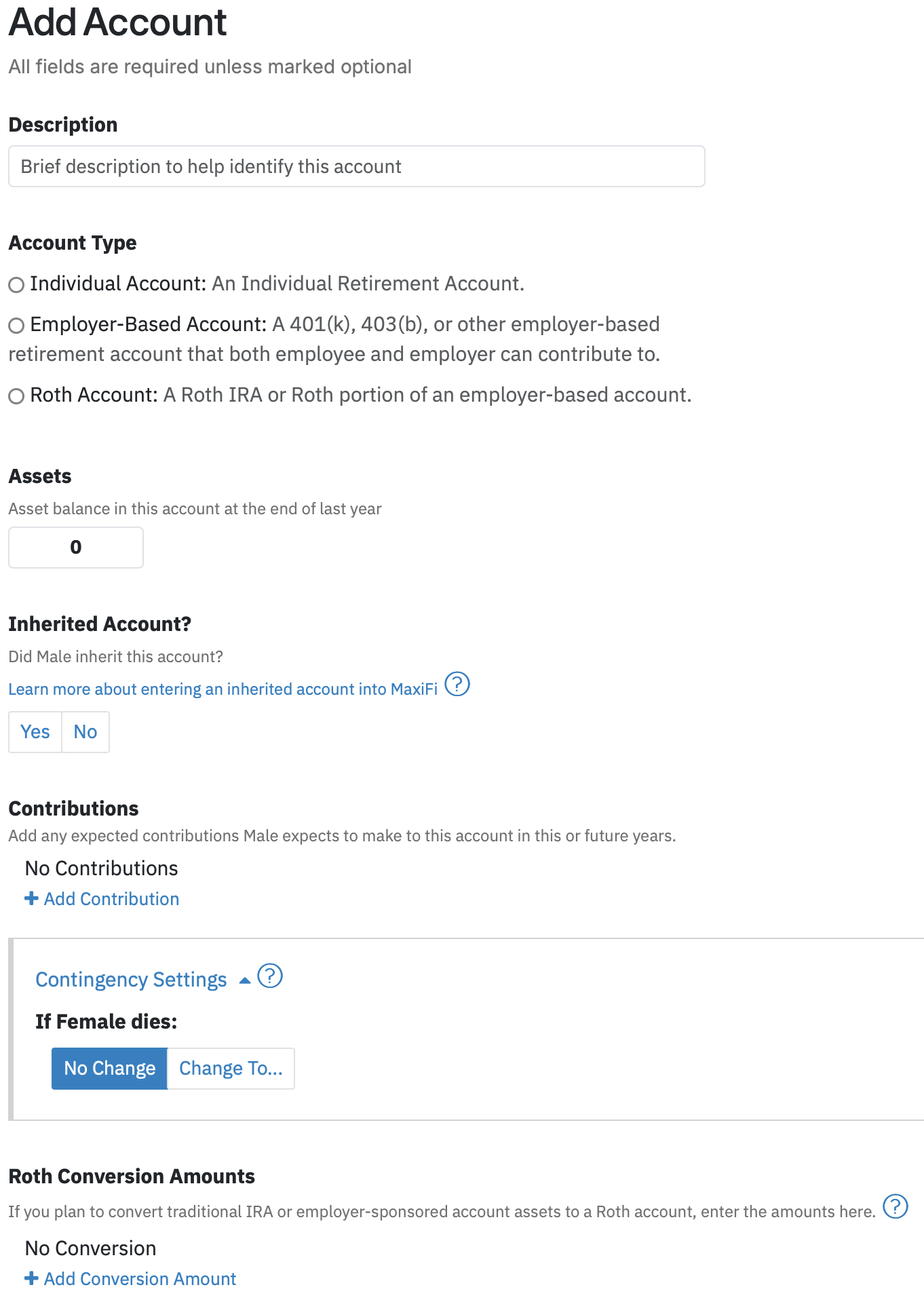Select Roth Account radio button

[16, 396]
